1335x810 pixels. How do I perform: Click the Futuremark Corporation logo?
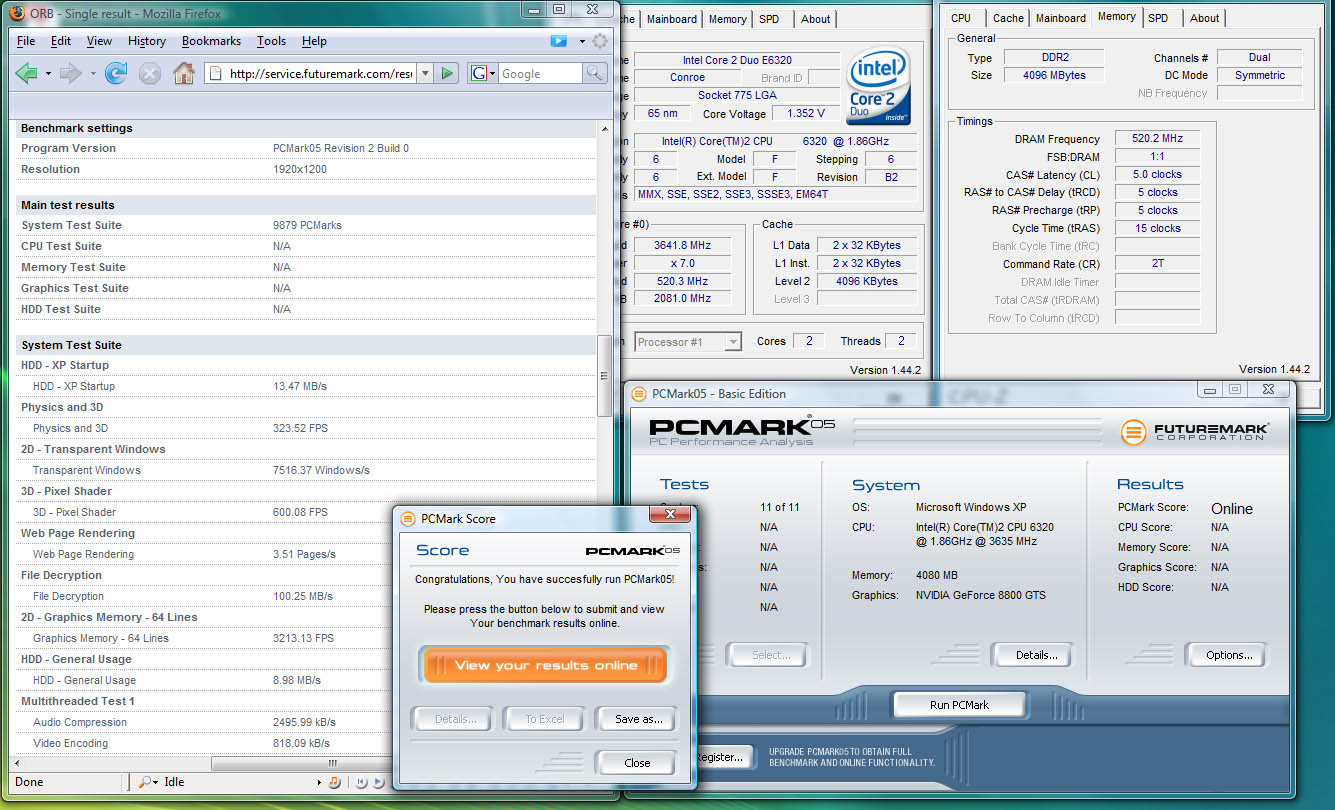[x=1195, y=431]
